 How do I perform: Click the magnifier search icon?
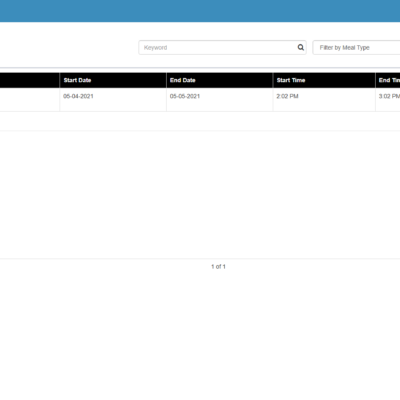coord(301,47)
